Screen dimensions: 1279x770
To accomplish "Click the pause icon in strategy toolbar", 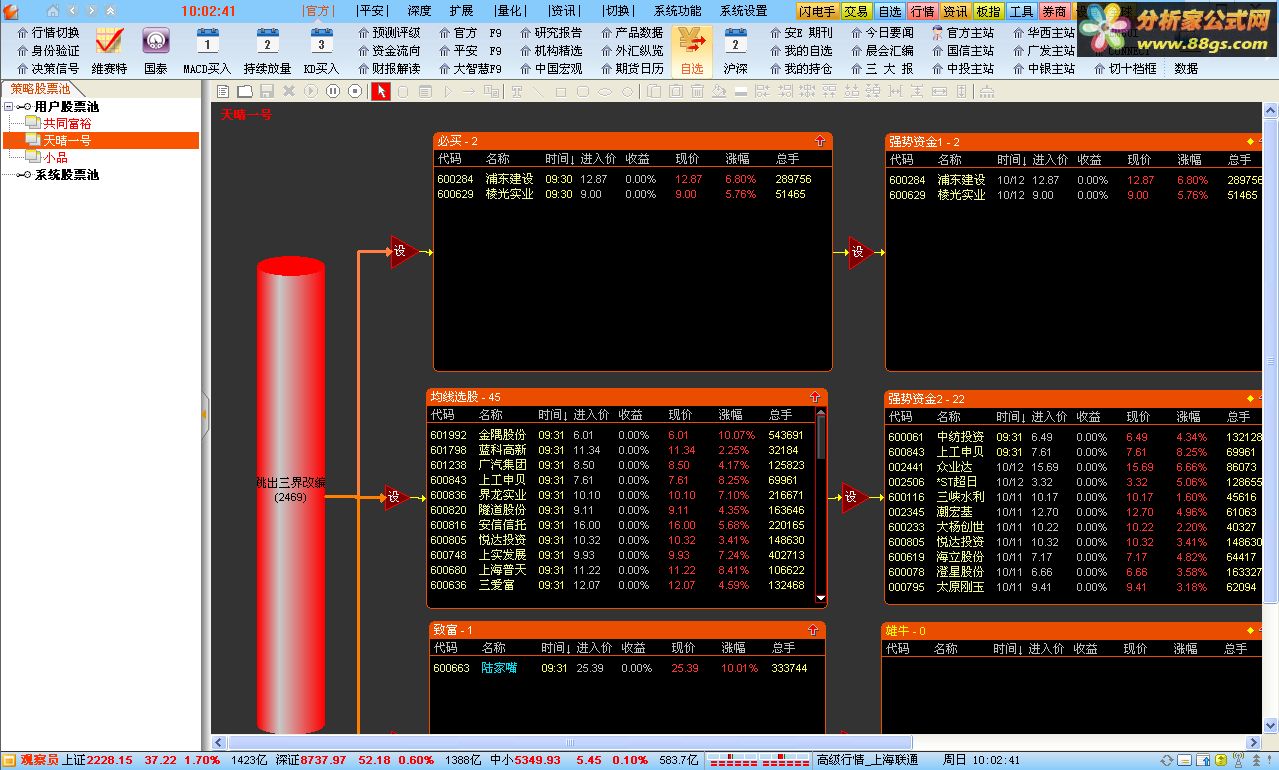I will point(333,91).
